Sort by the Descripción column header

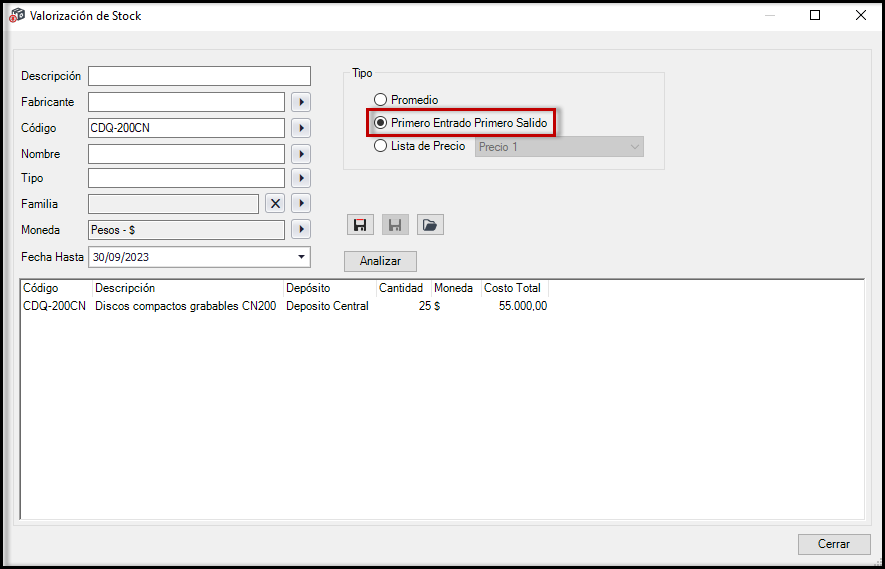point(188,288)
